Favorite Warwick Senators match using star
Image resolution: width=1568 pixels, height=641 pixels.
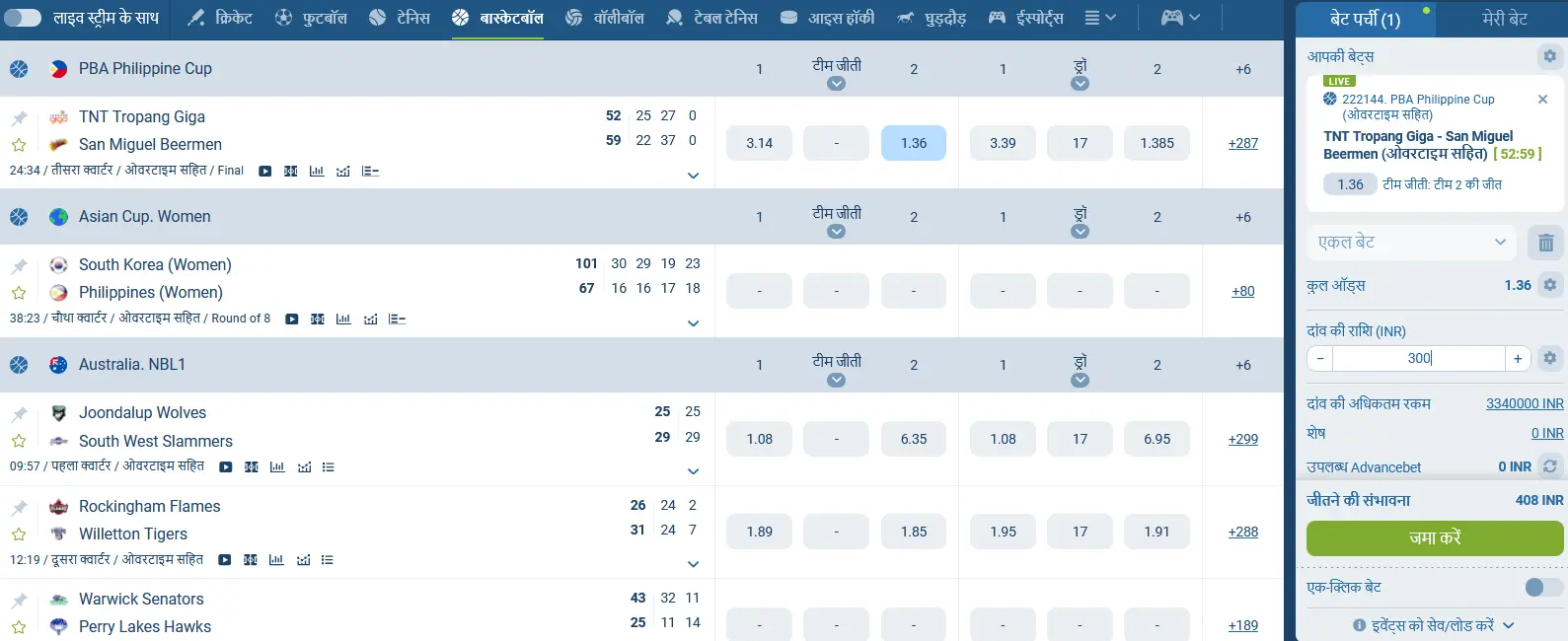coord(19,627)
